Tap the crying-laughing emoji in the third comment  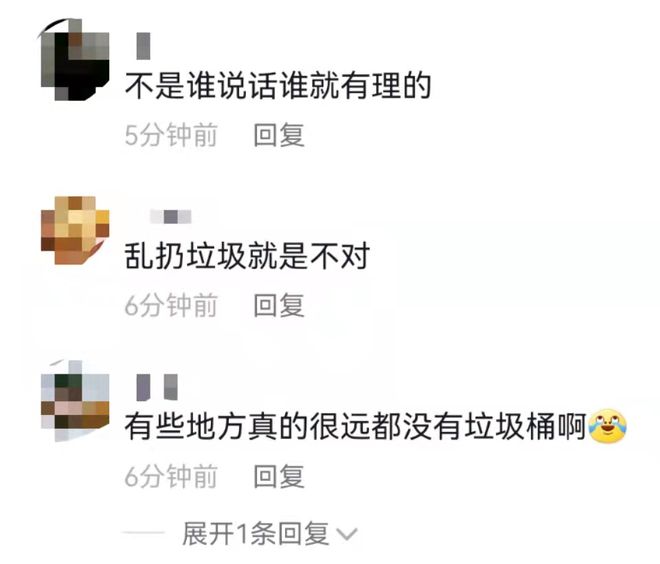point(607,426)
